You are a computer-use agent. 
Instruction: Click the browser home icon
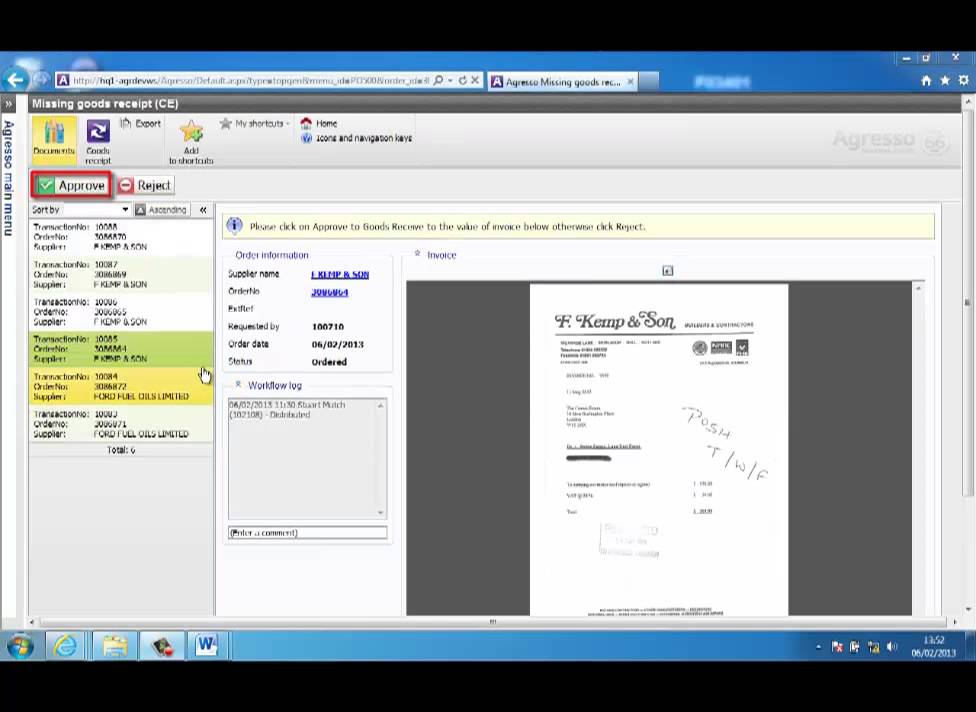pos(926,80)
